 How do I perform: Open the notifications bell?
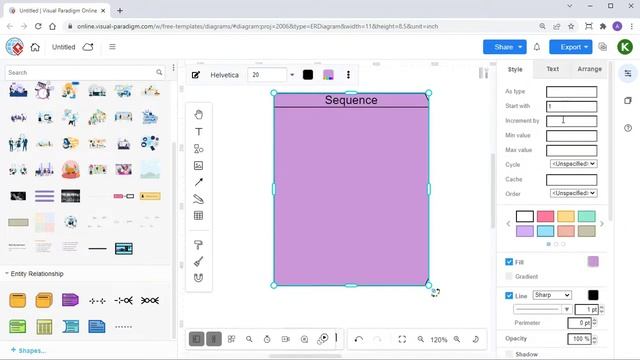coord(537,47)
